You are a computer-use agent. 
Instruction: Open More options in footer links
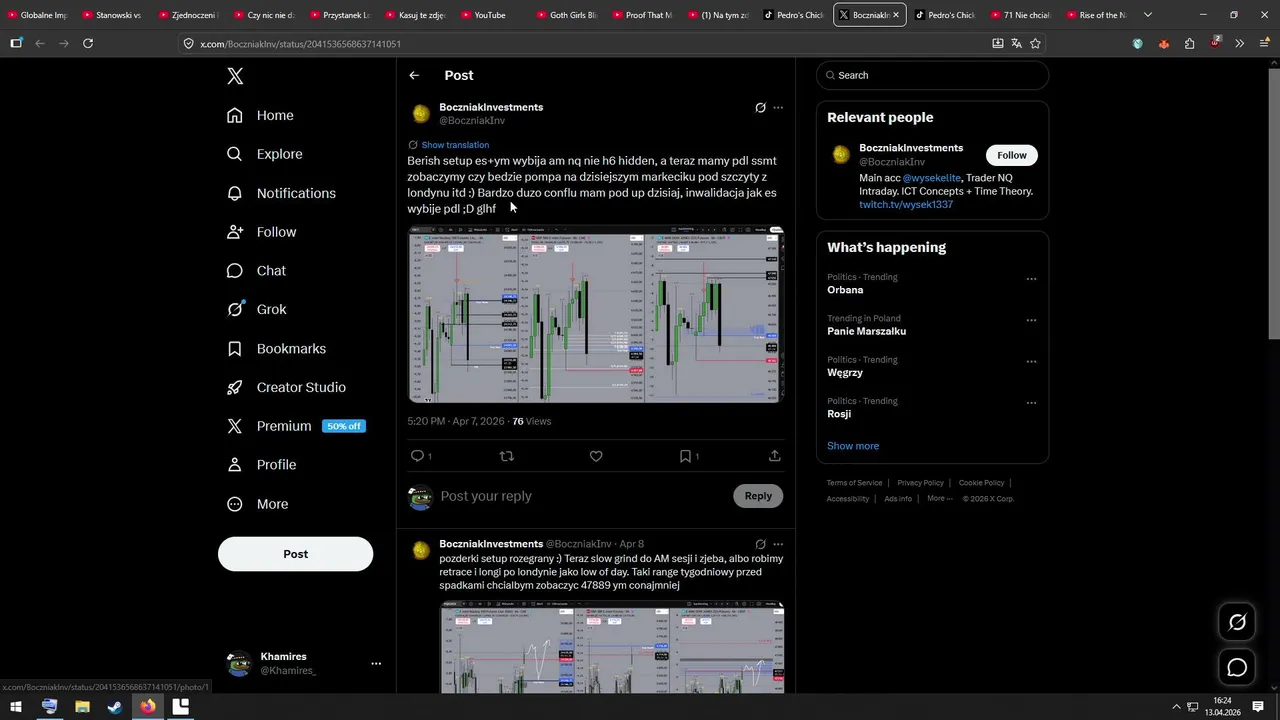click(x=939, y=498)
